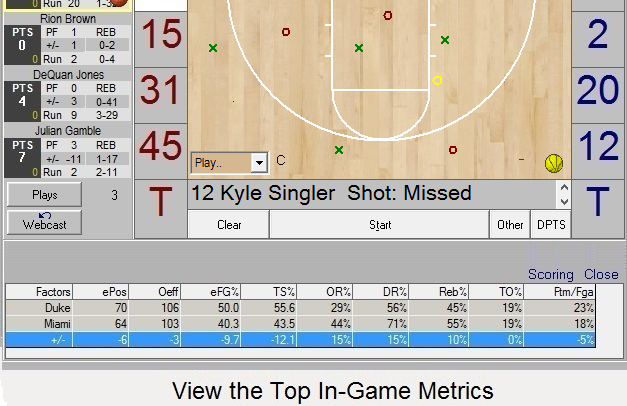Select red player number 45
627x406 pixels.
160,147
